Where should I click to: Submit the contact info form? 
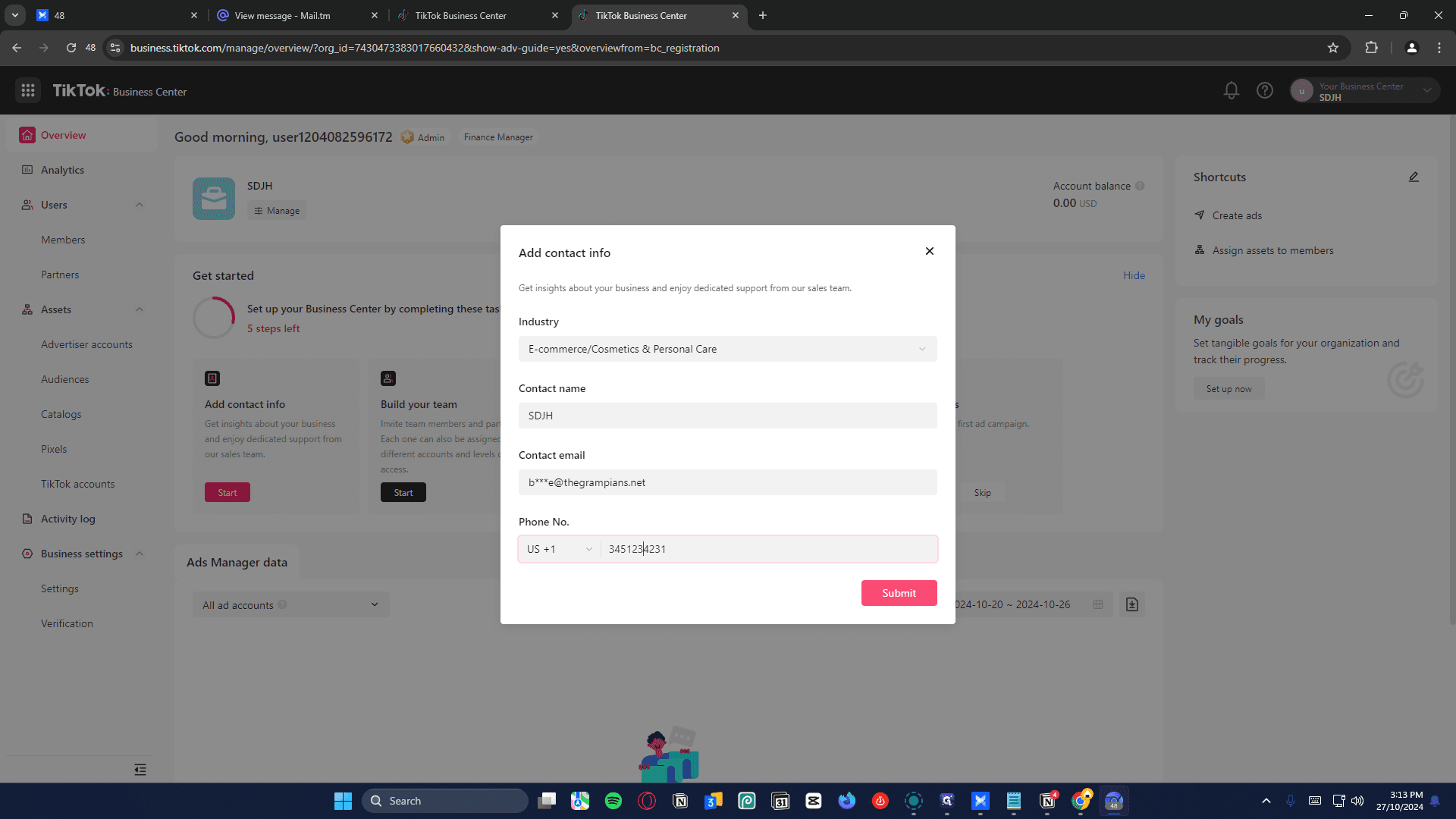(x=899, y=593)
